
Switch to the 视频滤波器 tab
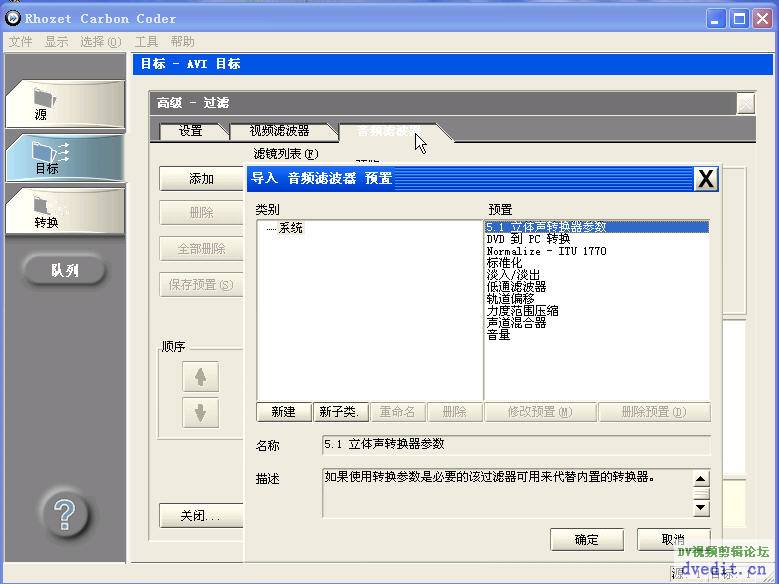point(280,131)
